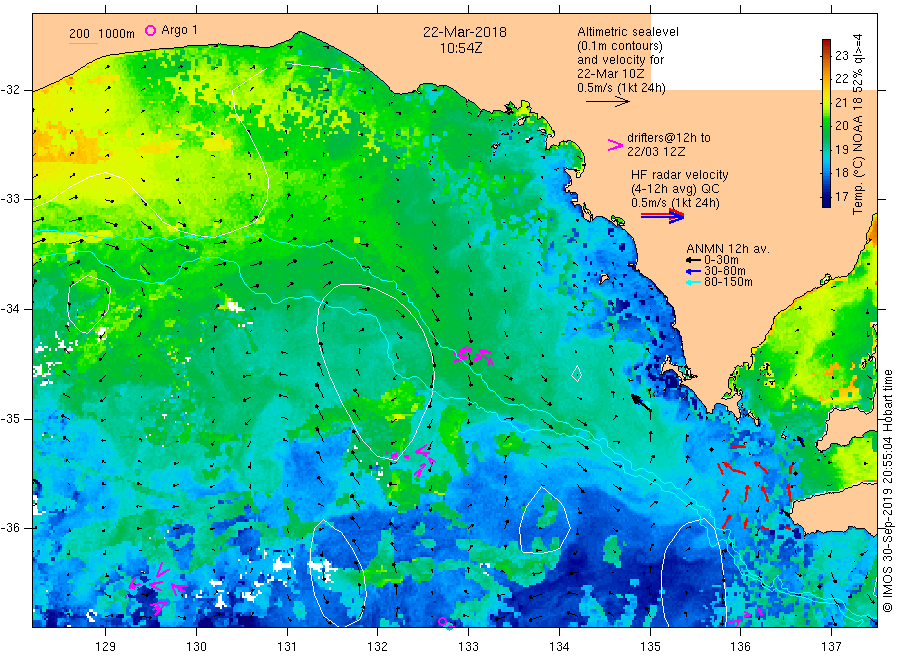The width and height of the screenshot is (900, 660).
Task: Click the 20 degree color bar label
Action: click(841, 126)
